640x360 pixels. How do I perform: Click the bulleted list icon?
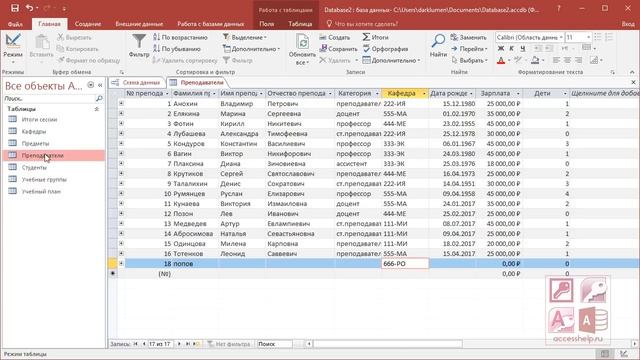[x=598, y=37]
